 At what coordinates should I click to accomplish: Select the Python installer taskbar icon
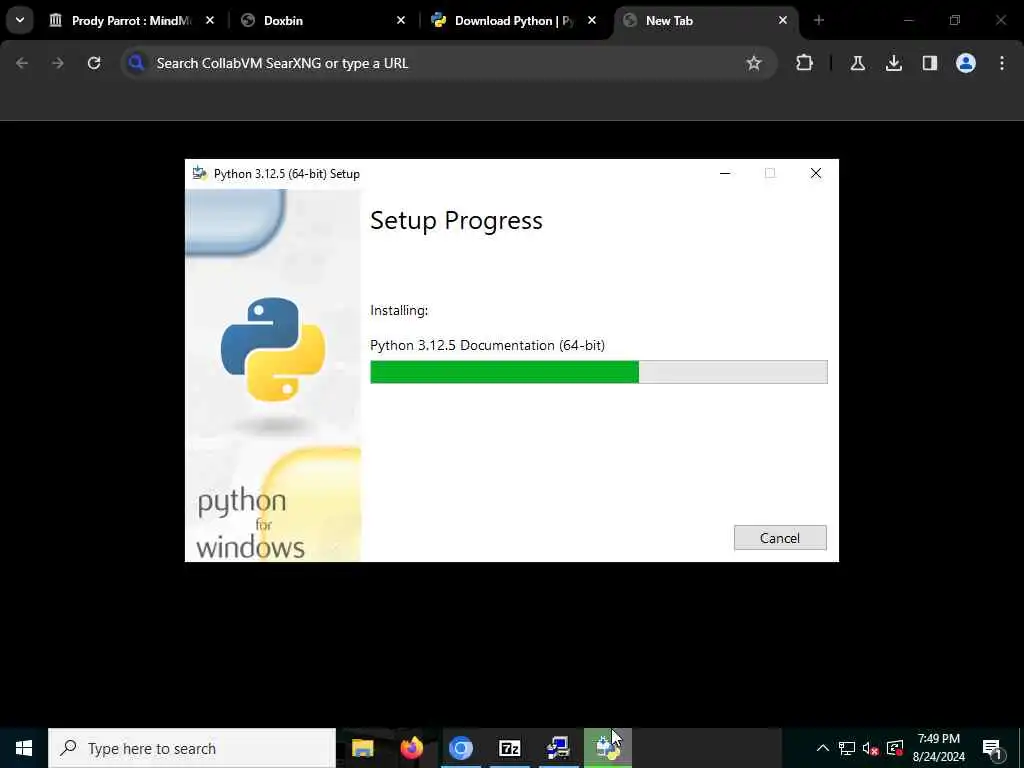click(x=607, y=748)
